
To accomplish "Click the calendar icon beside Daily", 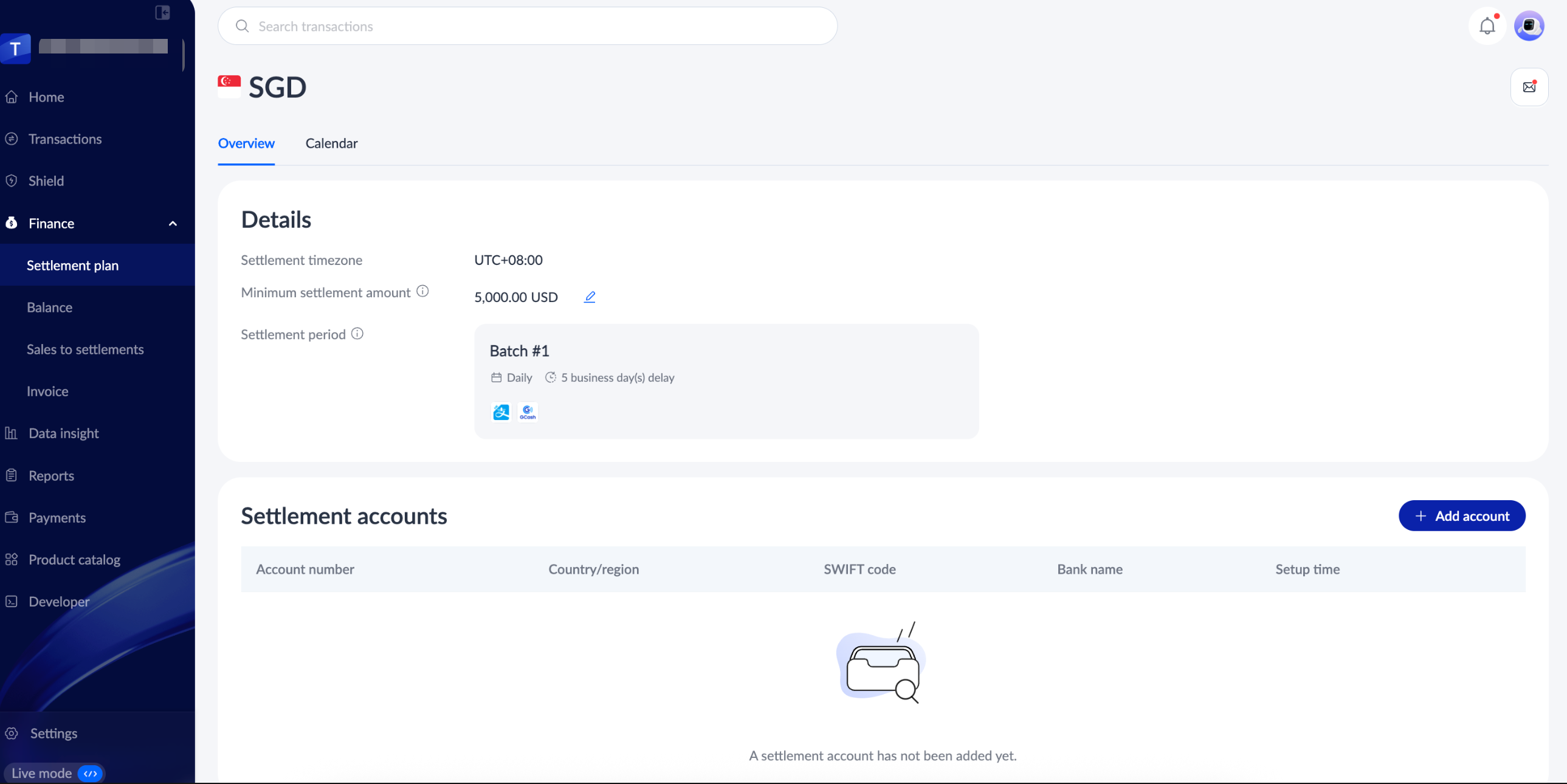I will 497,377.
